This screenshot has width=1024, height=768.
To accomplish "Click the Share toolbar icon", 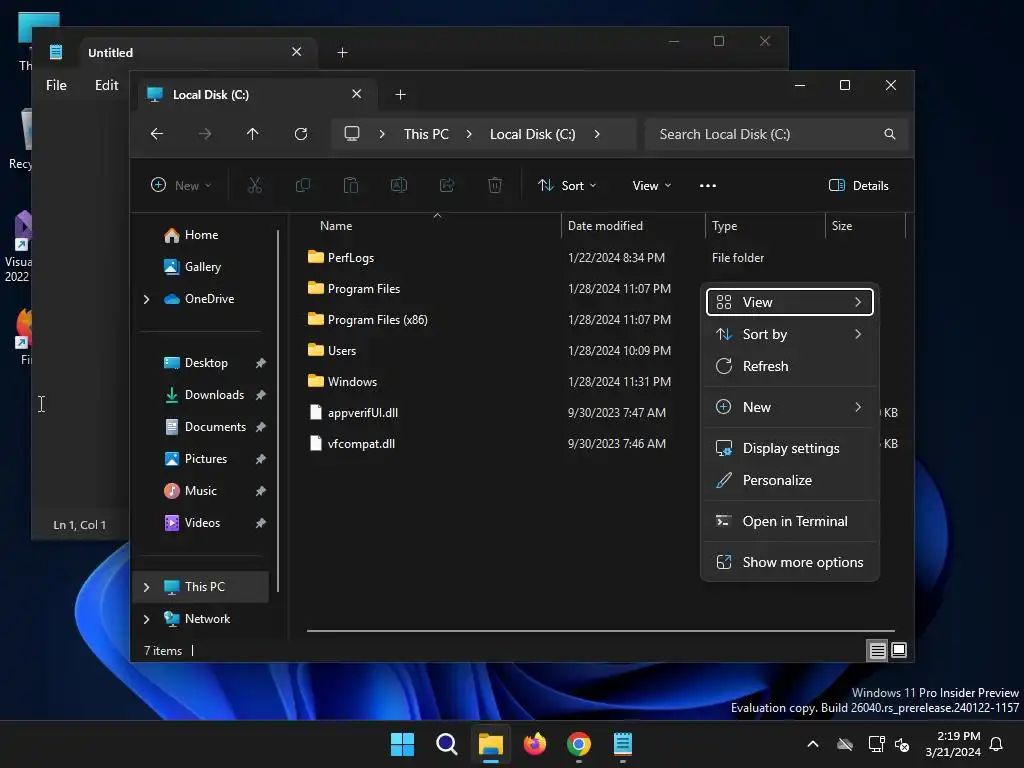I will (447, 185).
